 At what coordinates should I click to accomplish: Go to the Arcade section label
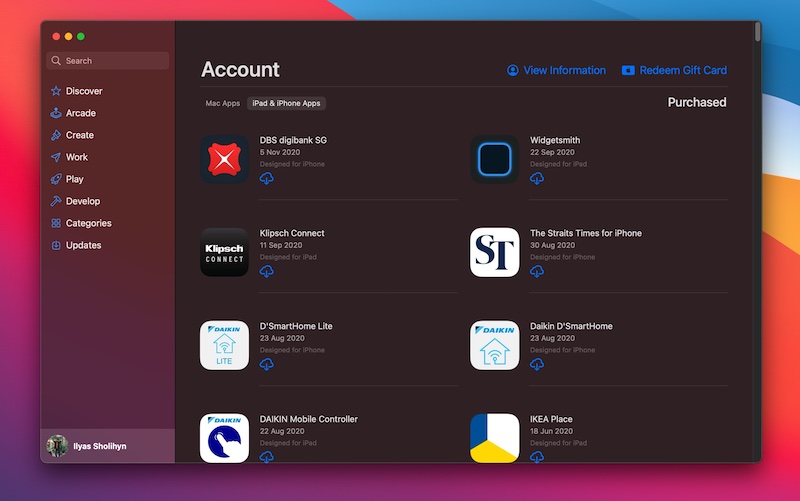[81, 113]
